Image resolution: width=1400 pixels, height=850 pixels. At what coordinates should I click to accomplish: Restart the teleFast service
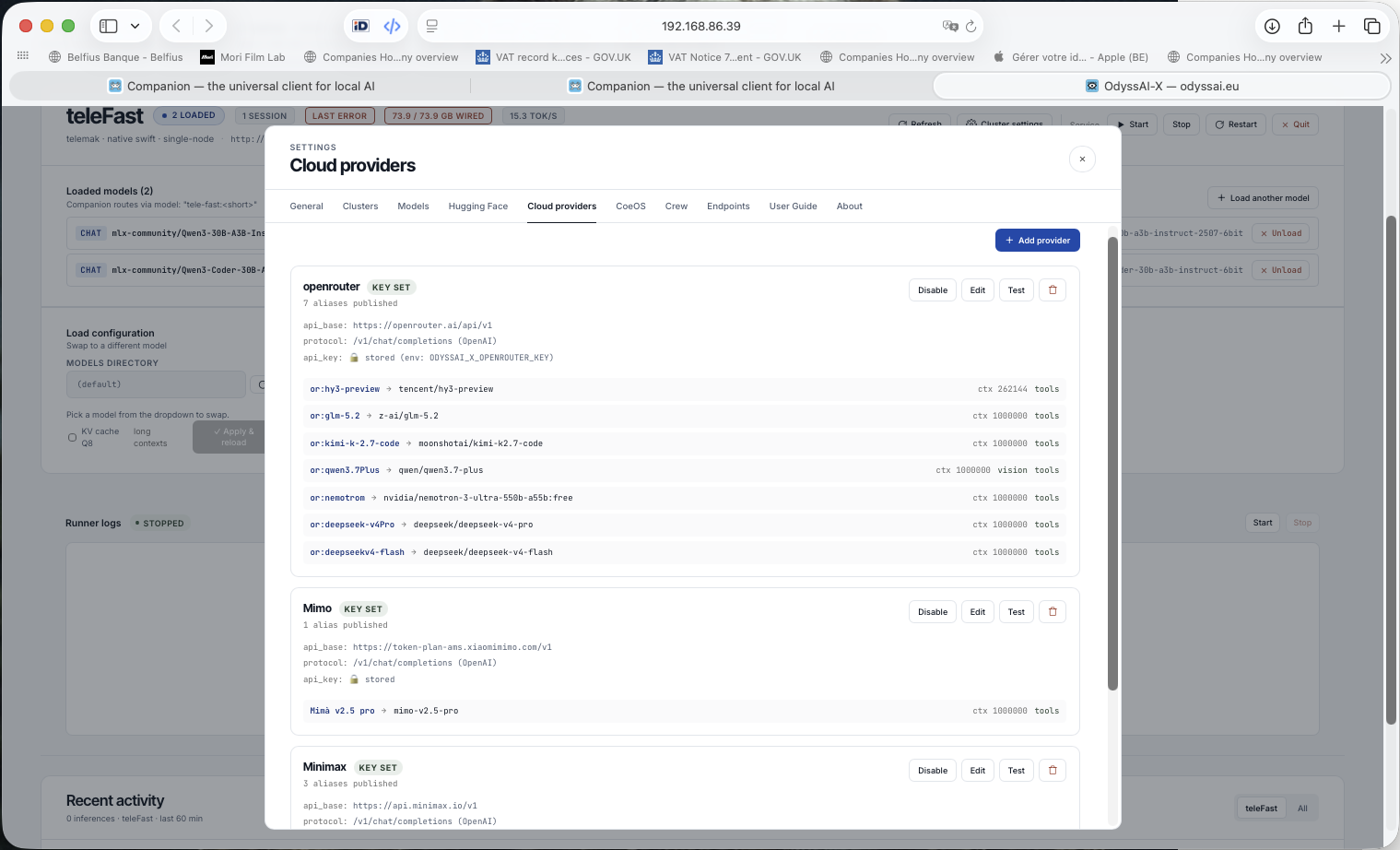(1236, 124)
